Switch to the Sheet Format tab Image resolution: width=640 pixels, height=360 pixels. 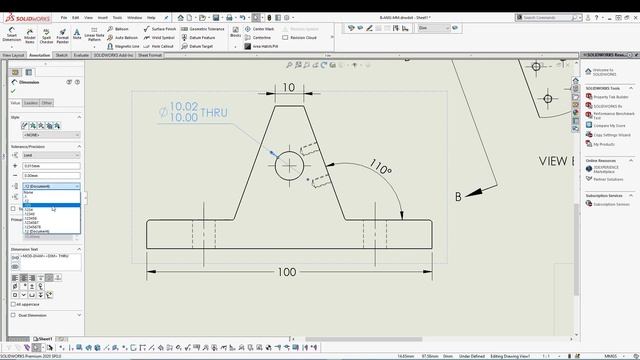[x=150, y=55]
